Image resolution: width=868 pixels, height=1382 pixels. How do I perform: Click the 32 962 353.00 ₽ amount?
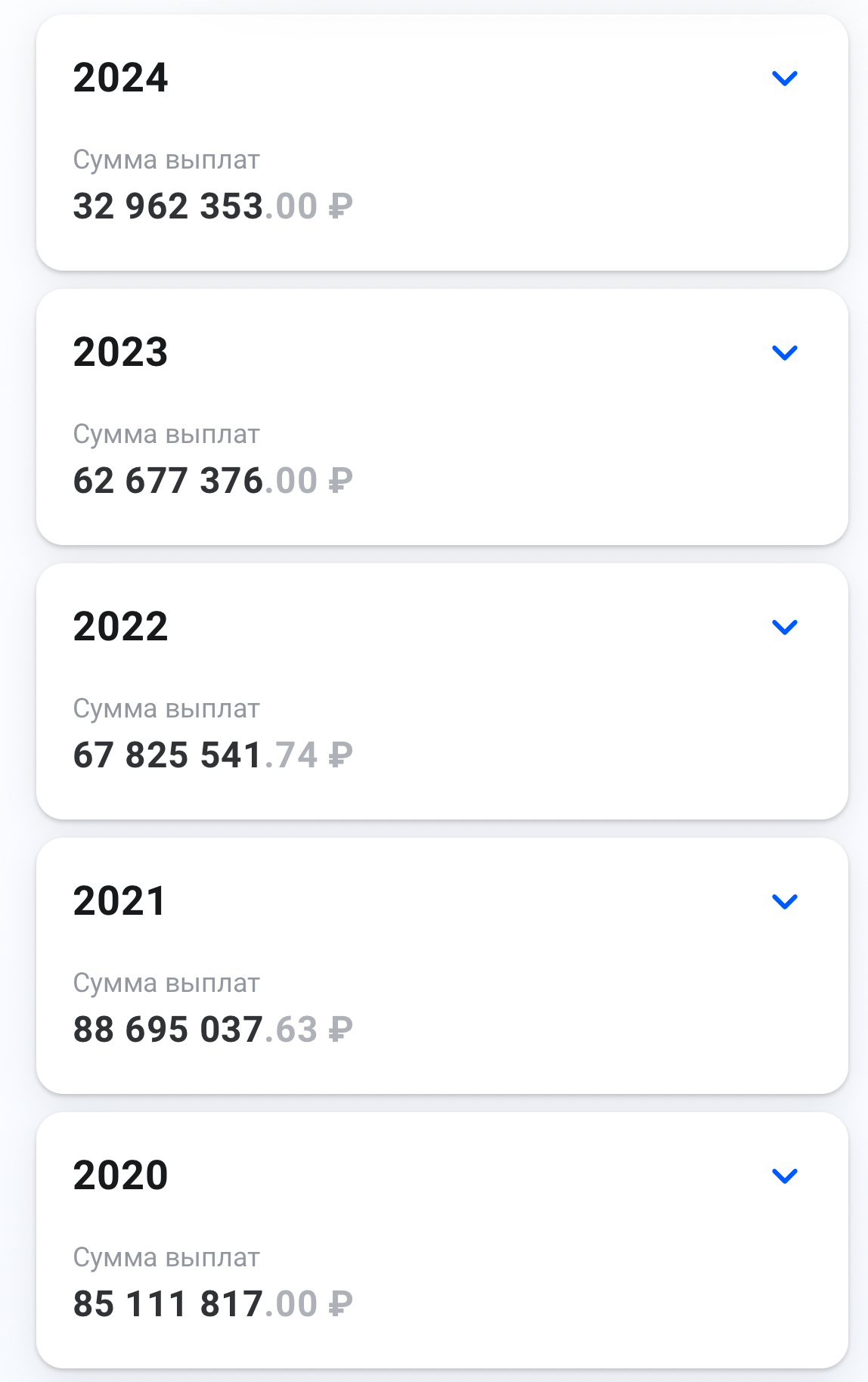[212, 206]
